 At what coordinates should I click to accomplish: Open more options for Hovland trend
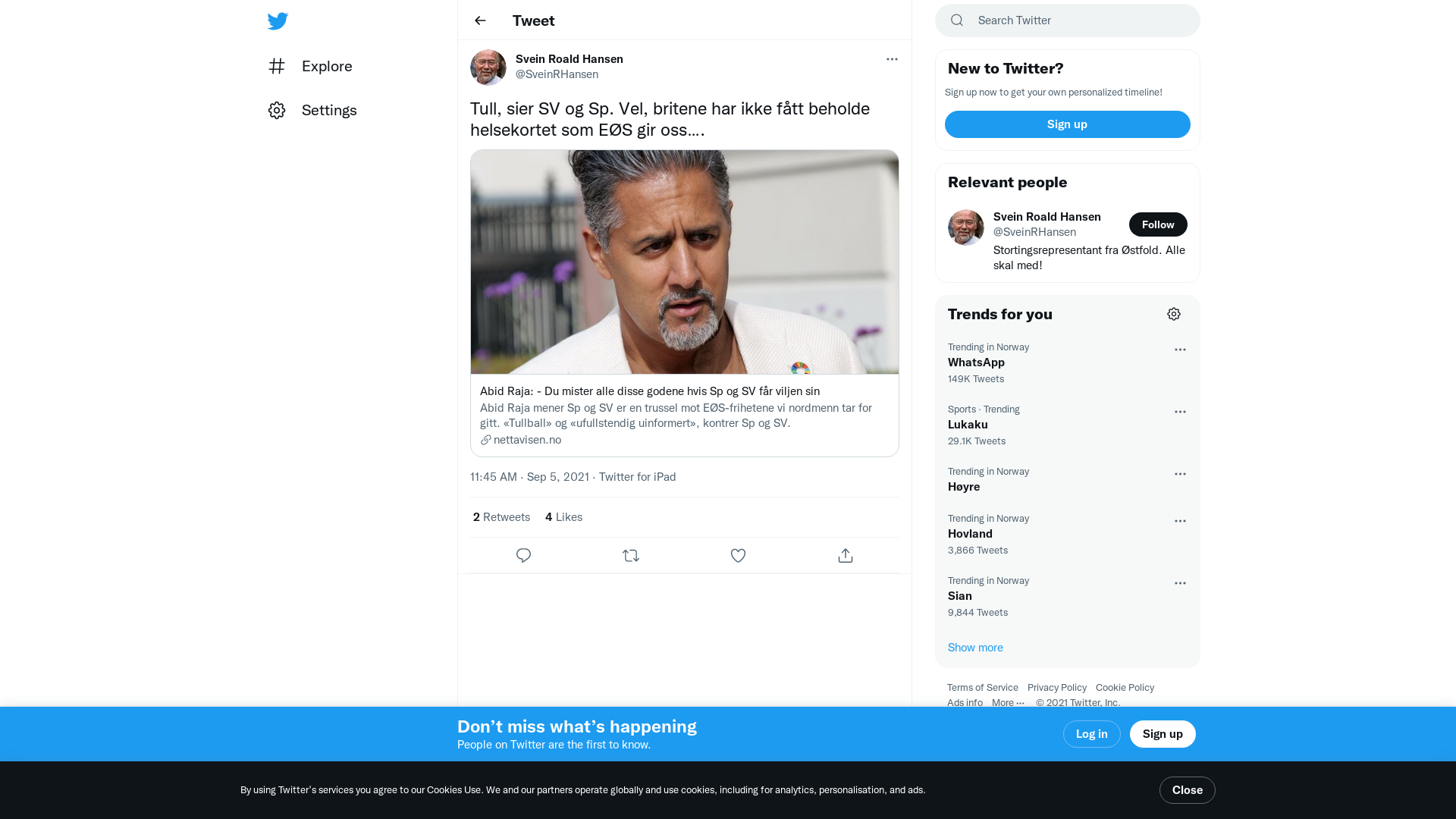pyautogui.click(x=1180, y=521)
